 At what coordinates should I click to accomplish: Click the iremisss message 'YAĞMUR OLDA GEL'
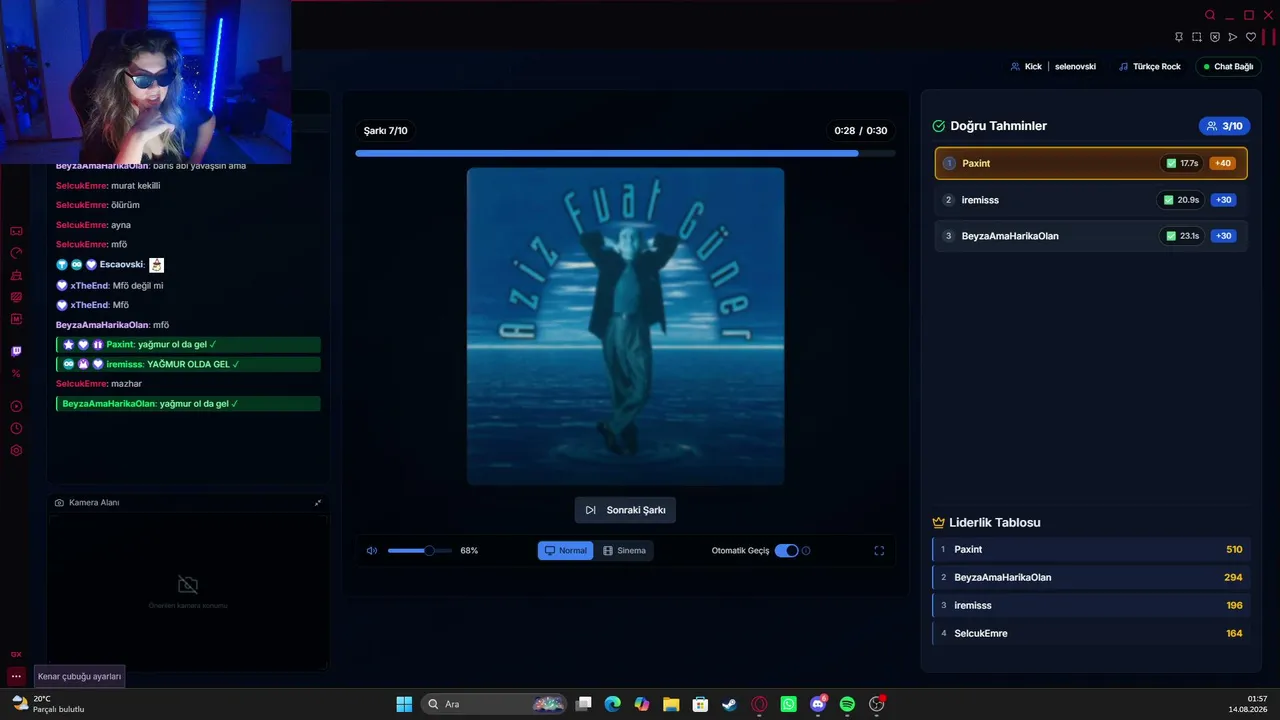click(188, 364)
